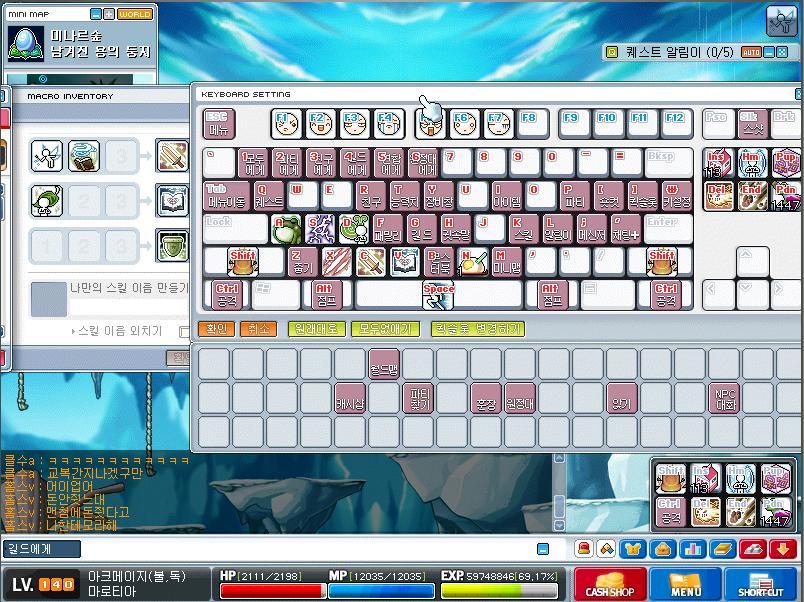Click the red keyboard settings button
804x602 pixels.
753,549
